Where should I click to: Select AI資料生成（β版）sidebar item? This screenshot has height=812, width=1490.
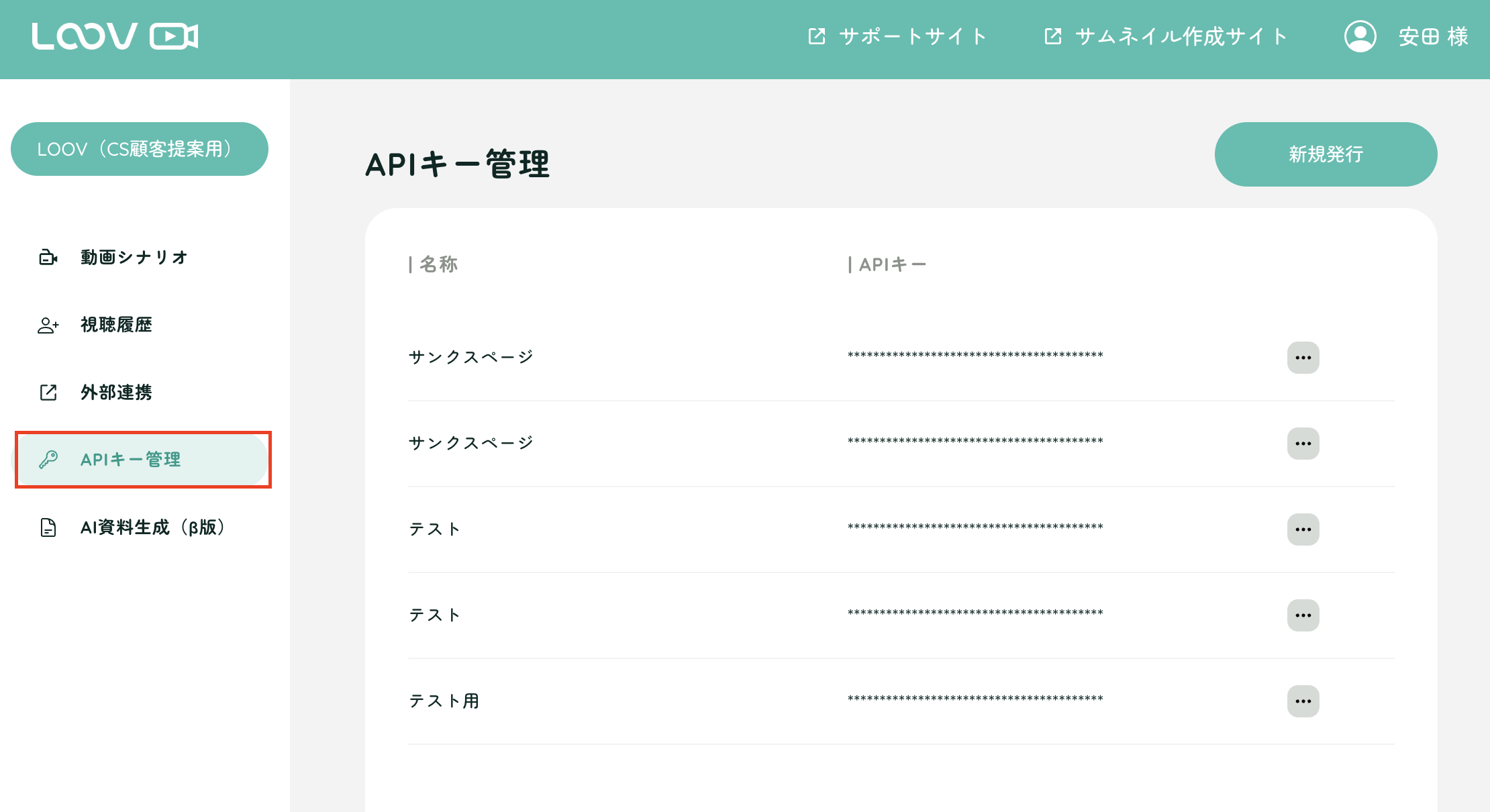152,527
